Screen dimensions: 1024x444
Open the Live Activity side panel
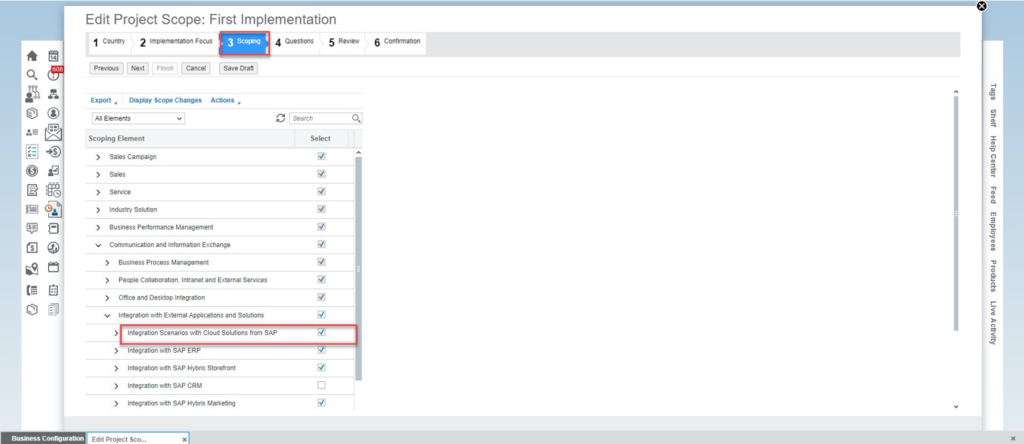click(992, 323)
